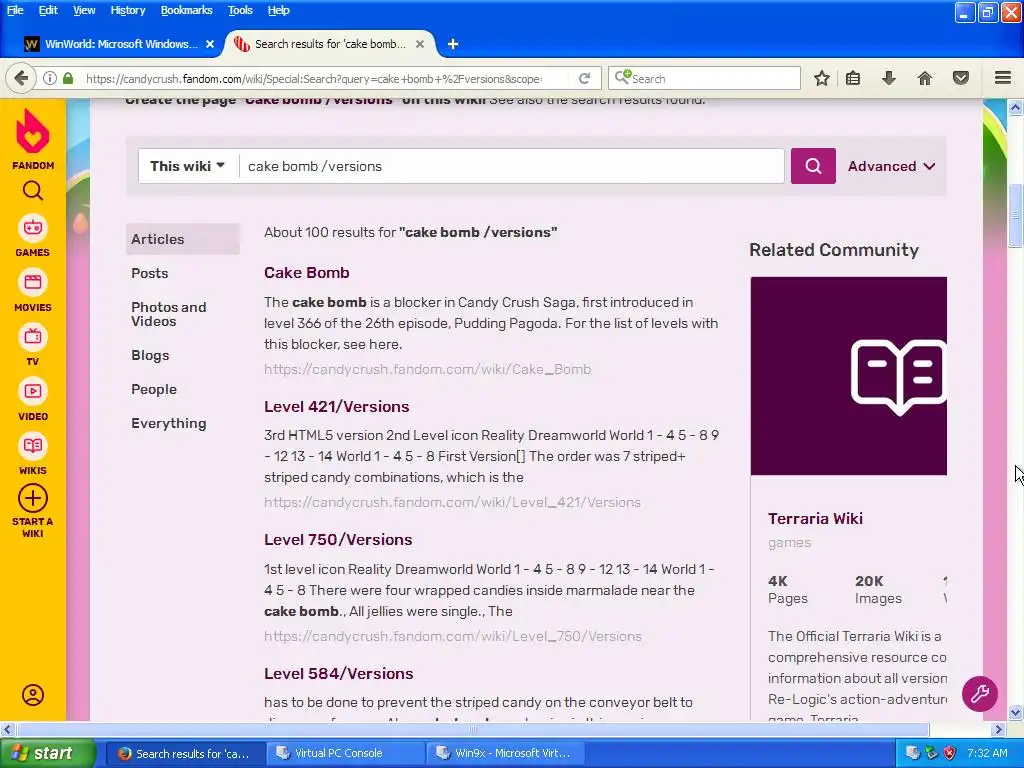This screenshot has width=1024, height=768.
Task: Open the Level 584/Versions result
Action: [x=338, y=673]
